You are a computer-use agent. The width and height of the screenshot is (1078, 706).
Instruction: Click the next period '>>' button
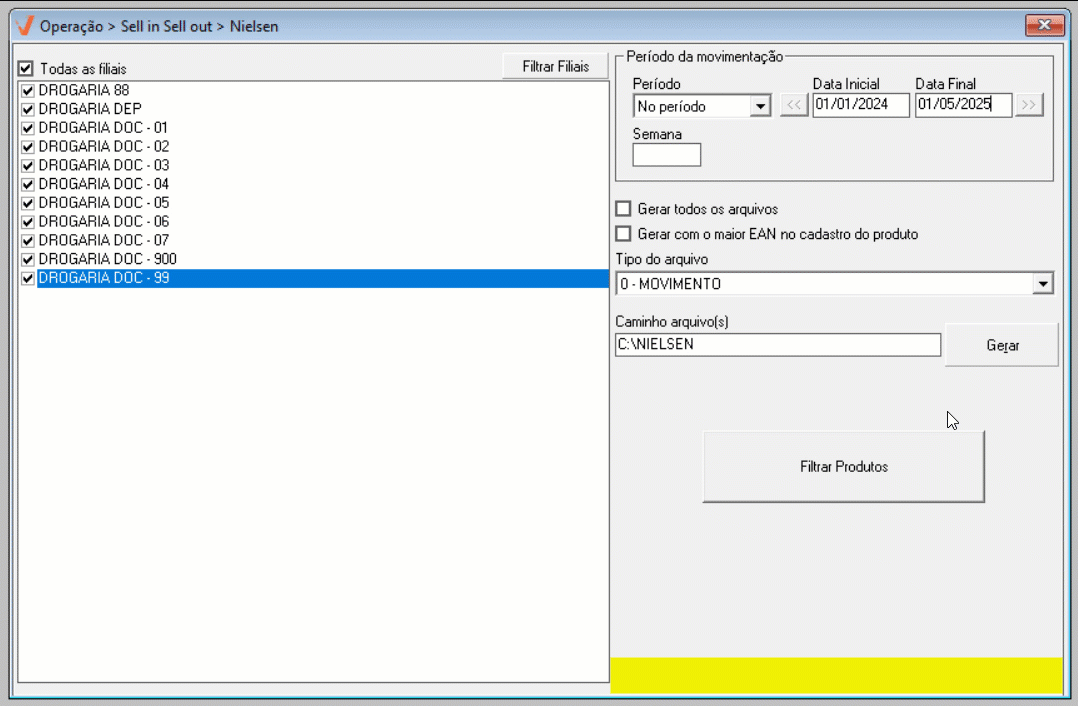point(1028,105)
